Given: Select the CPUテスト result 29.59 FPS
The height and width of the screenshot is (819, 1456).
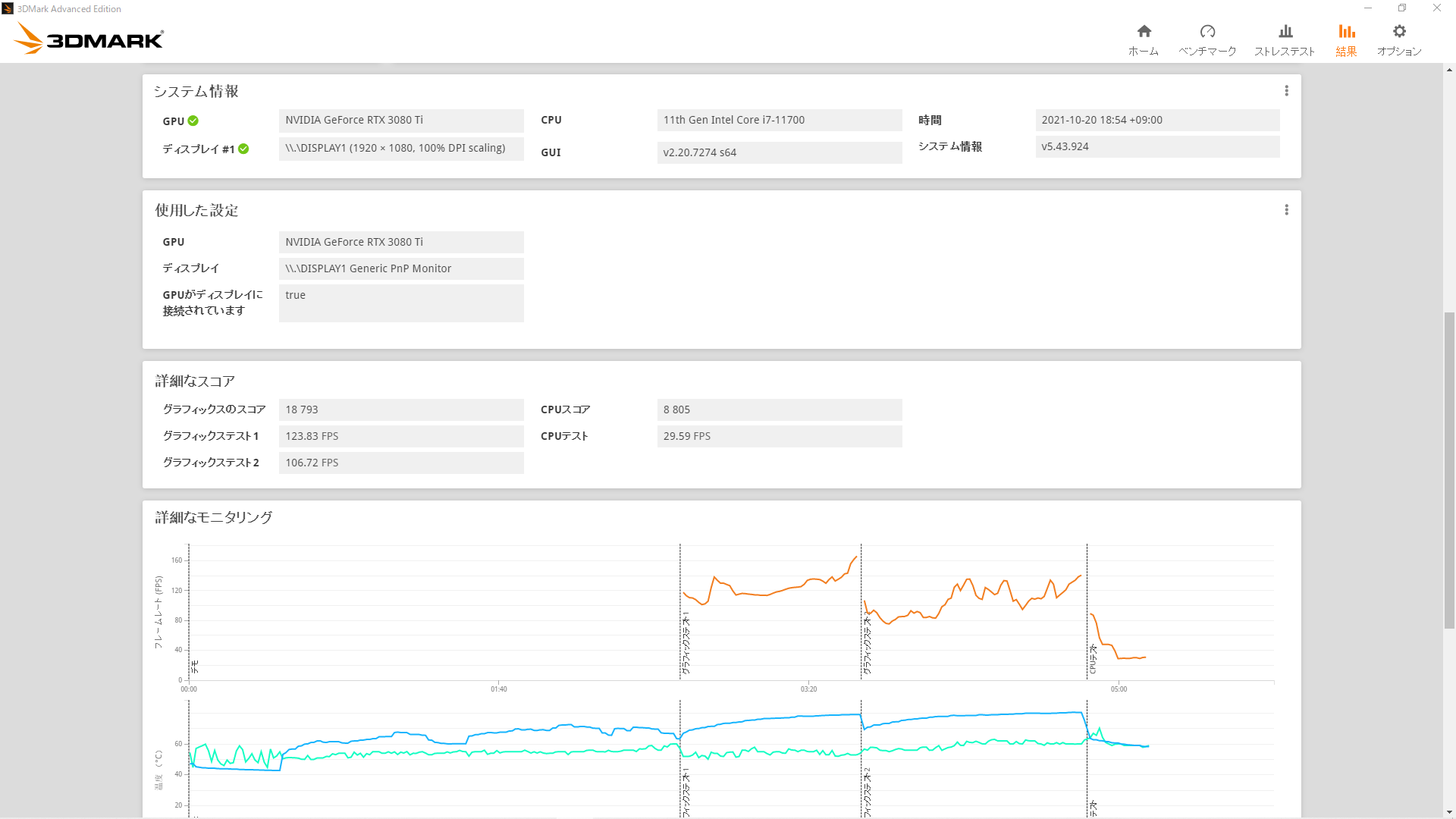Looking at the screenshot, I should pos(780,436).
